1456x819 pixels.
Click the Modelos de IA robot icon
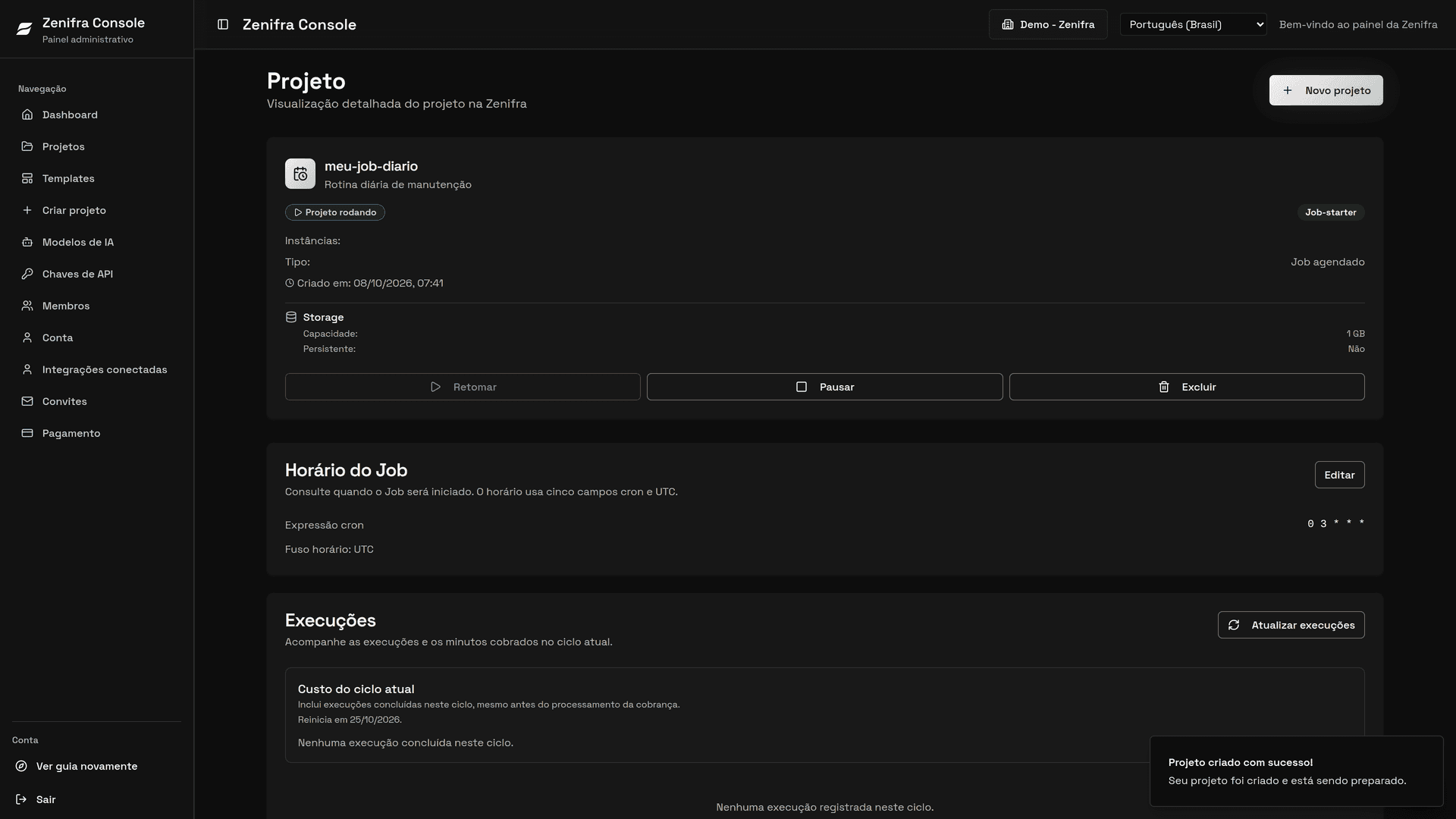27,242
